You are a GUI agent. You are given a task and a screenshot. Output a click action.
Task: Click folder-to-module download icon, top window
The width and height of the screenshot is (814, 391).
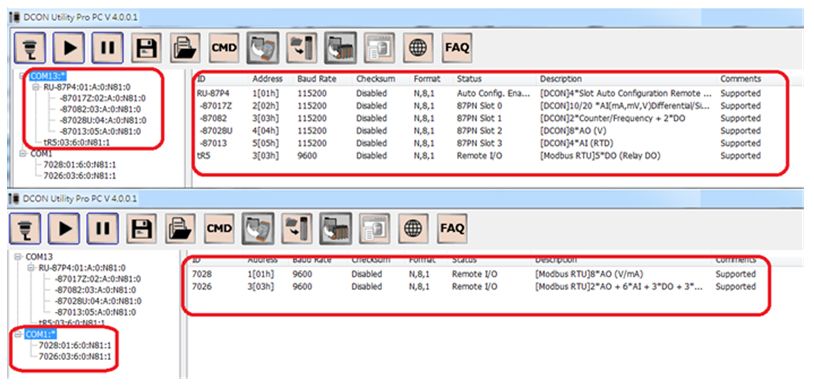coord(302,48)
